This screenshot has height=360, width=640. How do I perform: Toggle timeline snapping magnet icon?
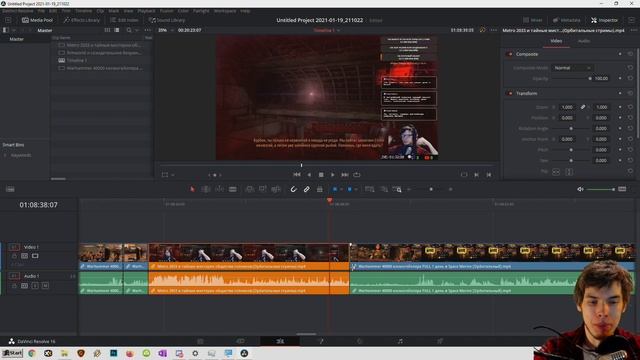click(x=293, y=189)
